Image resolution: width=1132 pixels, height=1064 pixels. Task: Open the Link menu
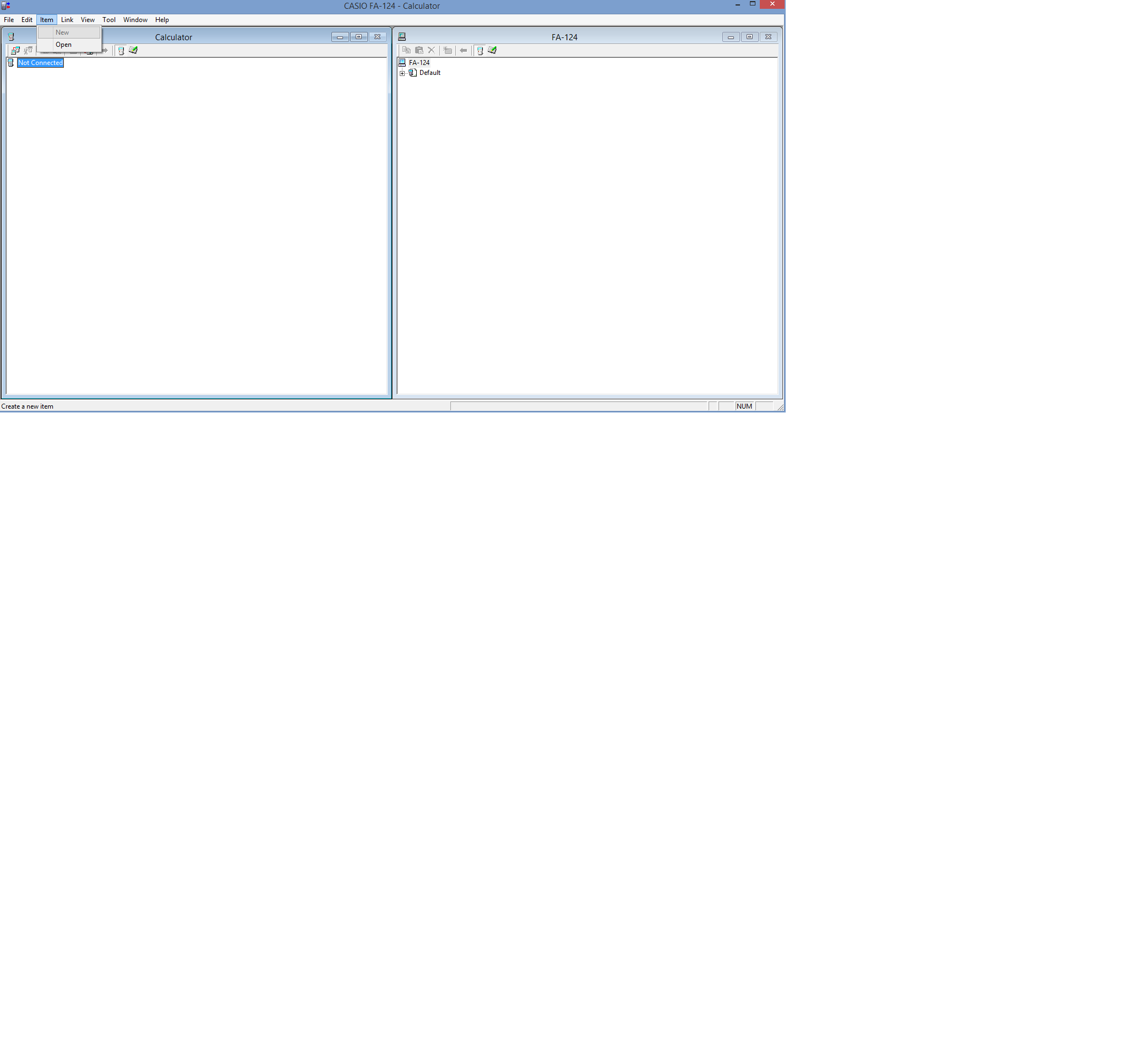[x=67, y=20]
